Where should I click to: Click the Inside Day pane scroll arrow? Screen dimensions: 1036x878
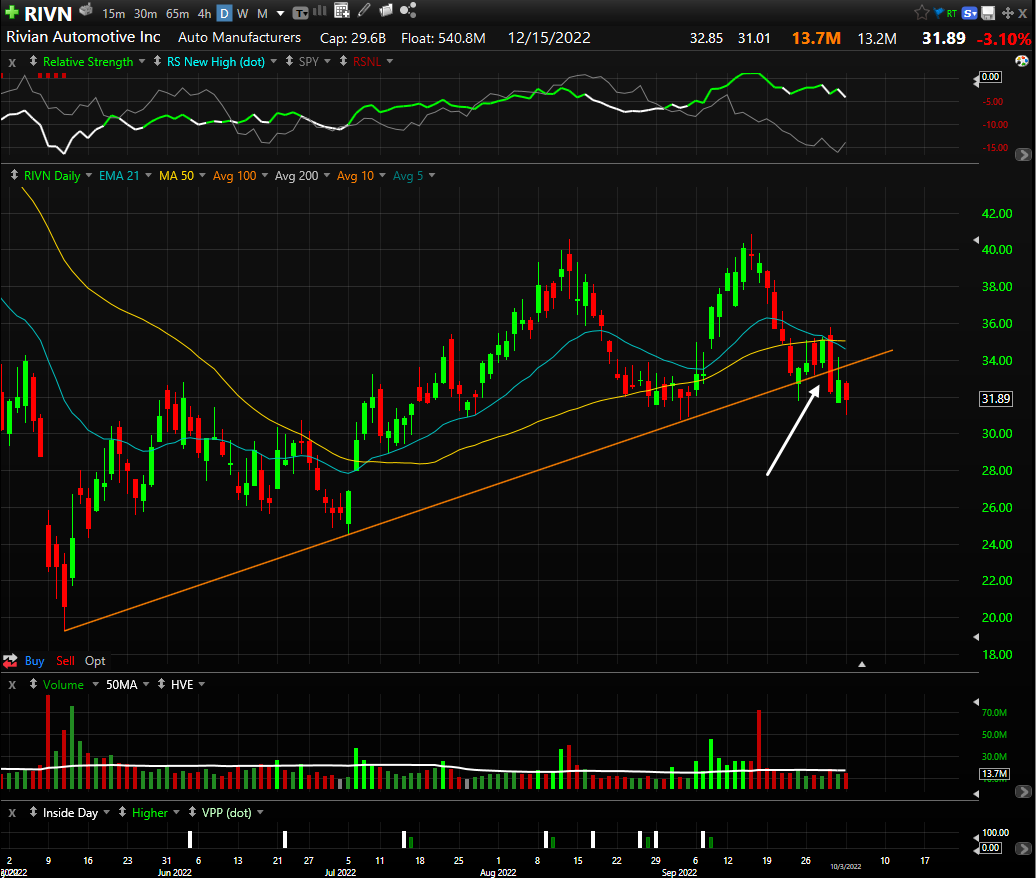(1023, 848)
